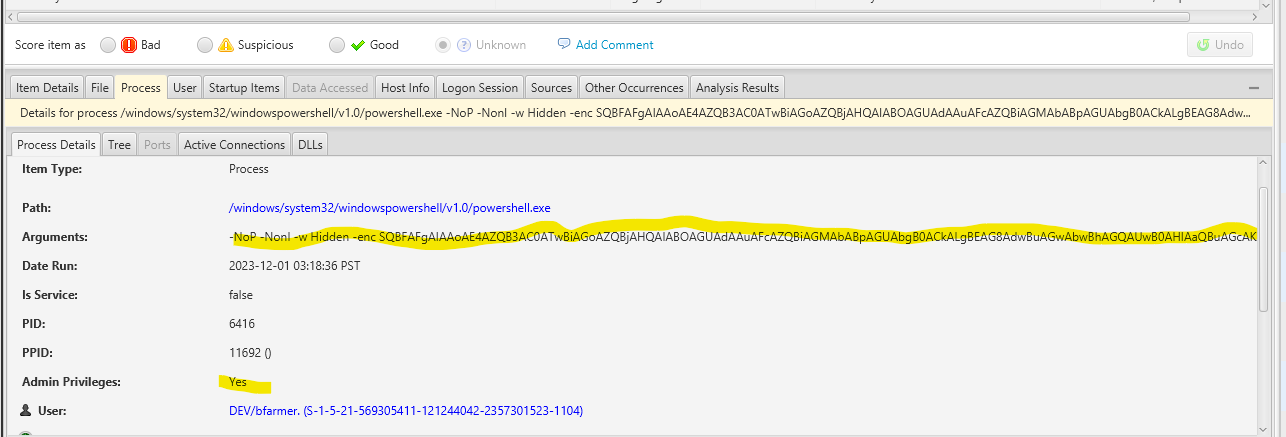Select the Good radio button

click(x=337, y=45)
